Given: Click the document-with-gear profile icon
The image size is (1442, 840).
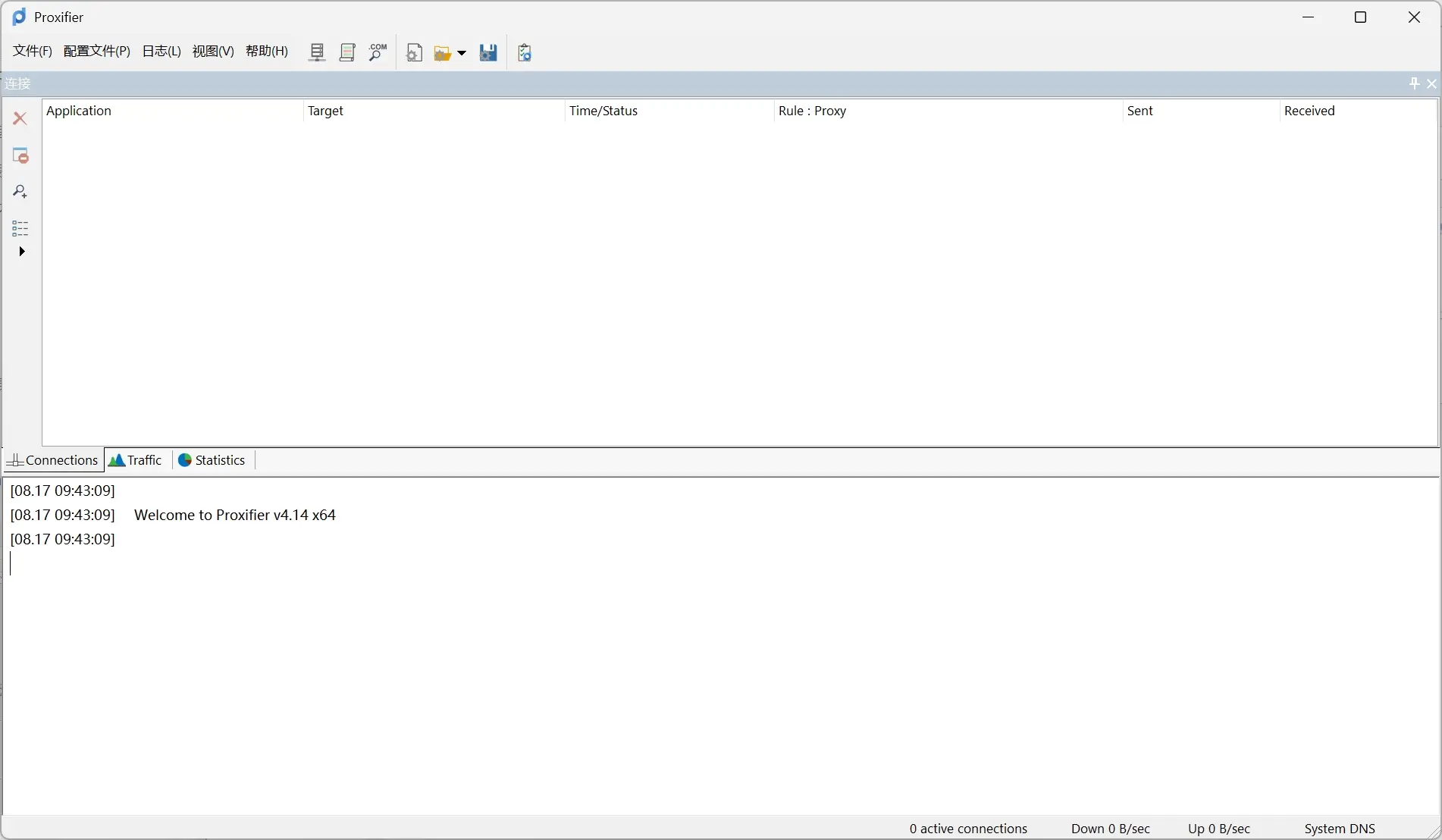Looking at the screenshot, I should [x=414, y=52].
